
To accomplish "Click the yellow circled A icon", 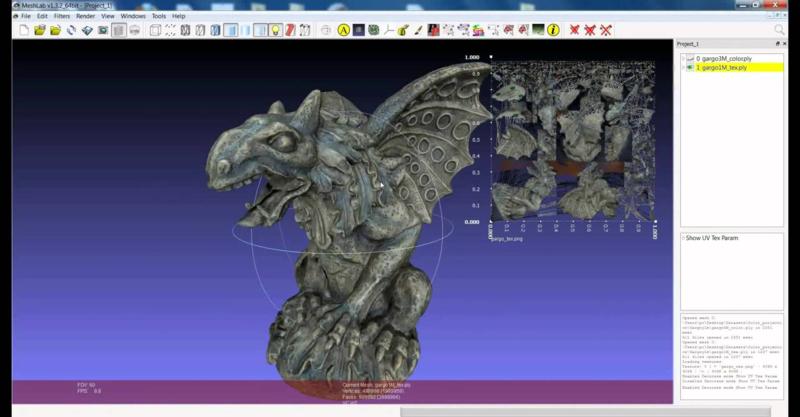I will point(344,30).
